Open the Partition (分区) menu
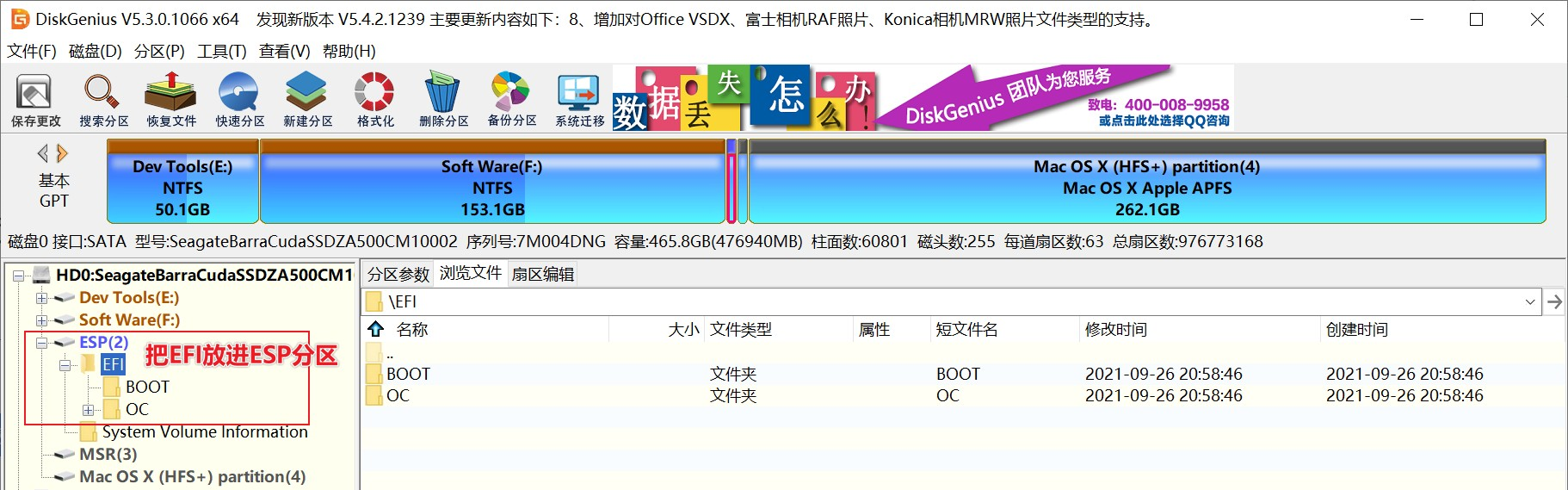This screenshot has width=1568, height=490. pyautogui.click(x=159, y=51)
